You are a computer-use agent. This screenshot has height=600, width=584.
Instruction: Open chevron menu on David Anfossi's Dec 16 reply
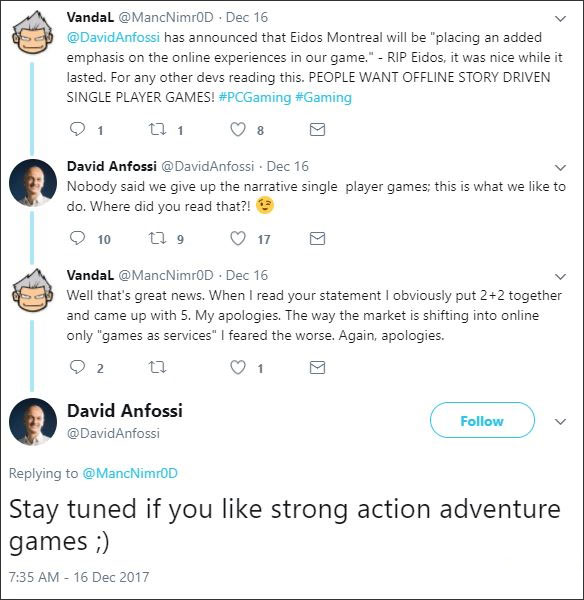click(560, 167)
